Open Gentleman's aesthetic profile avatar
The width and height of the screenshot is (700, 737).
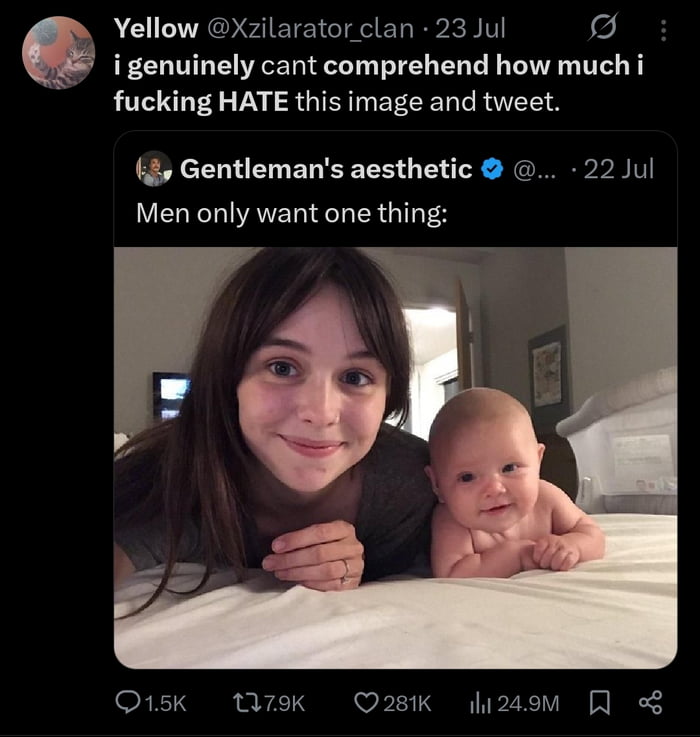click(x=154, y=169)
